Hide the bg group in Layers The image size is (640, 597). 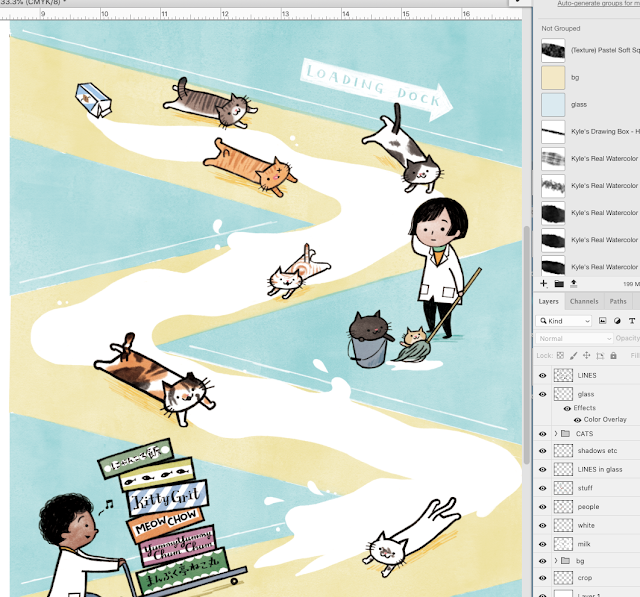pyautogui.click(x=542, y=561)
